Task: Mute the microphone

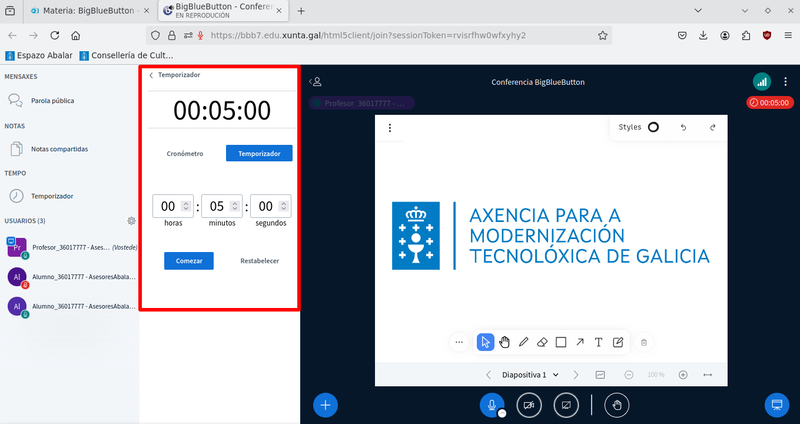Action: tap(491, 405)
